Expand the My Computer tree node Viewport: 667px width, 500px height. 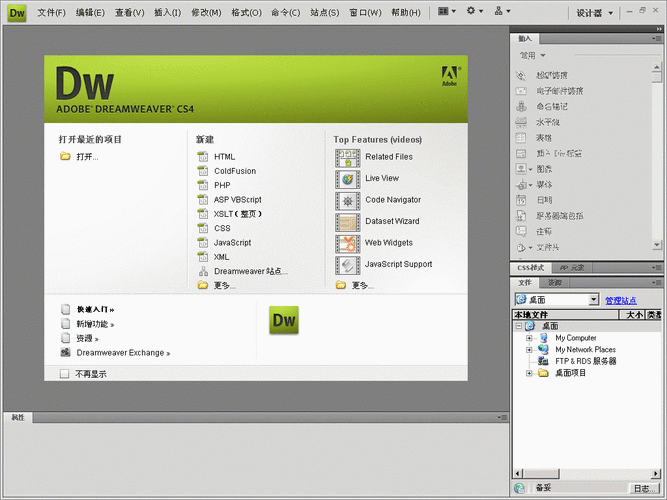530,338
